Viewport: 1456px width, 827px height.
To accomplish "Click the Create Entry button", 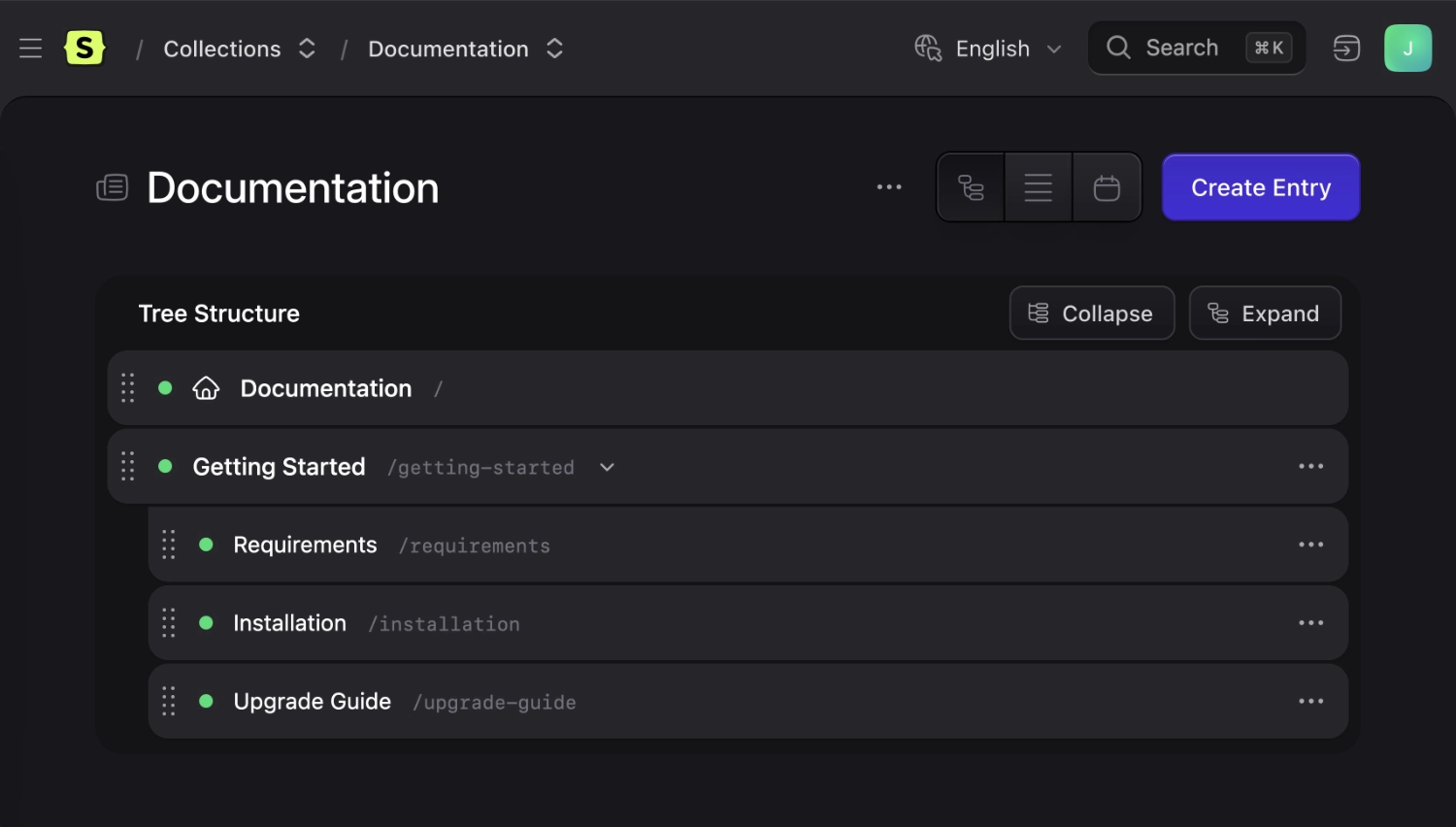I will (x=1260, y=186).
